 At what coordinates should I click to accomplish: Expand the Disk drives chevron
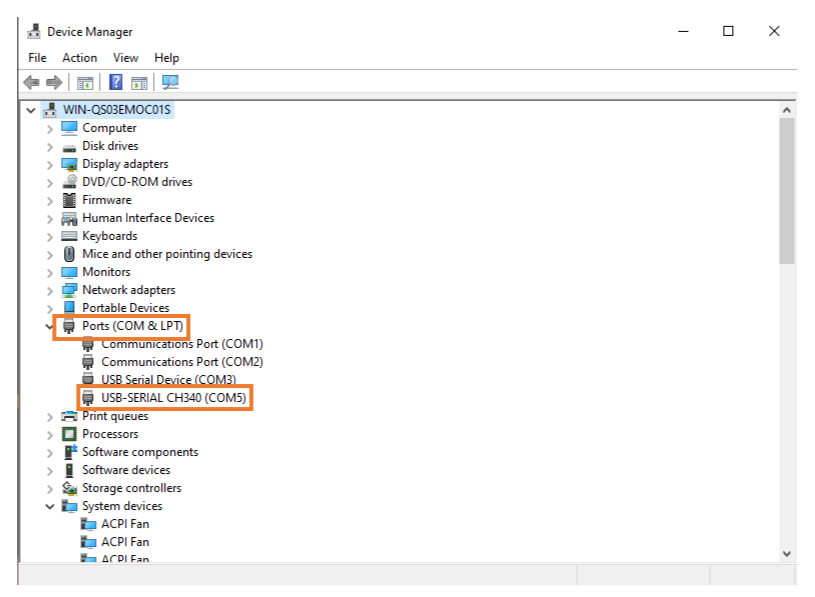pos(50,147)
